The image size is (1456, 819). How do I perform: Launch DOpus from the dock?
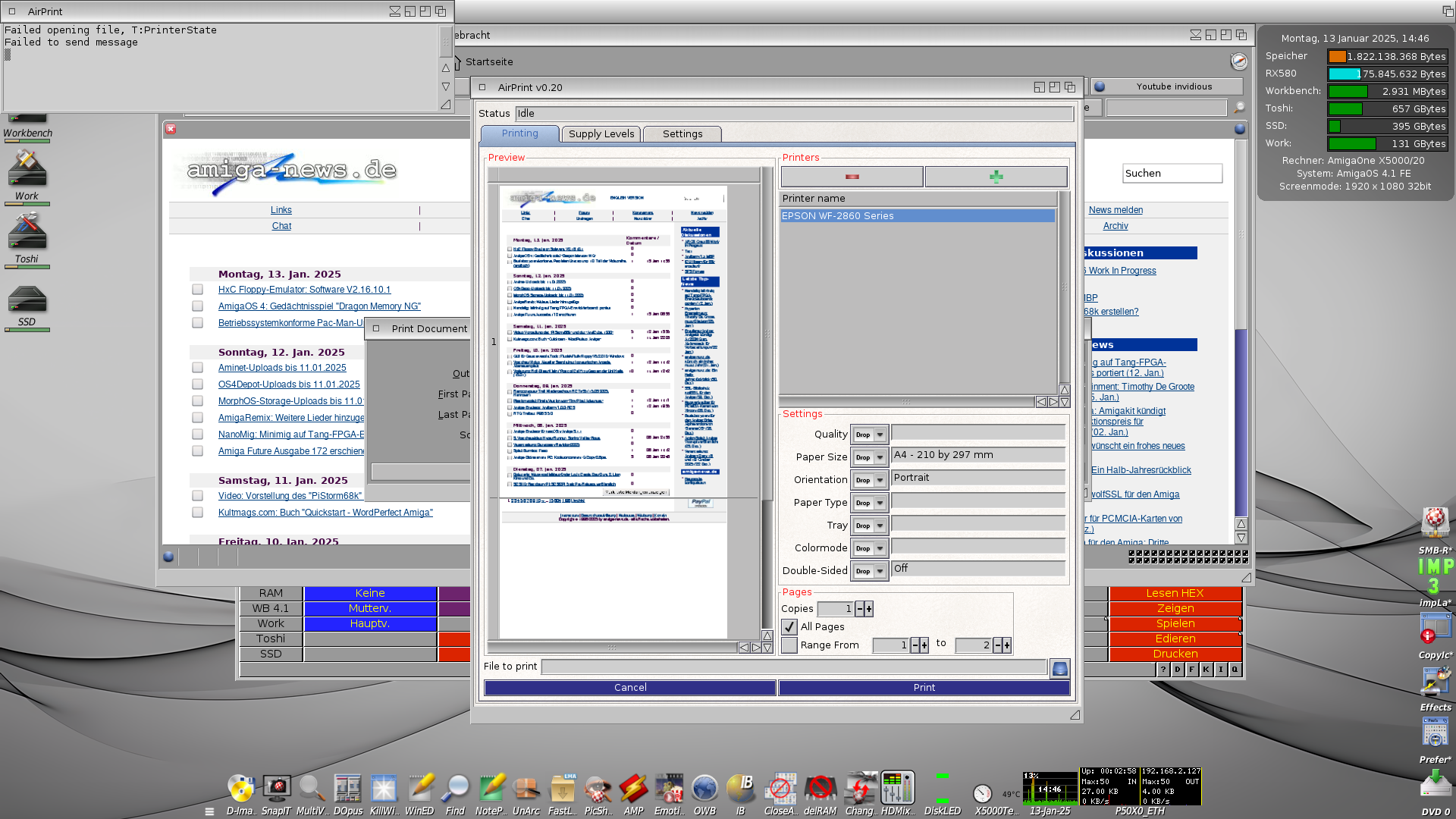[347, 789]
